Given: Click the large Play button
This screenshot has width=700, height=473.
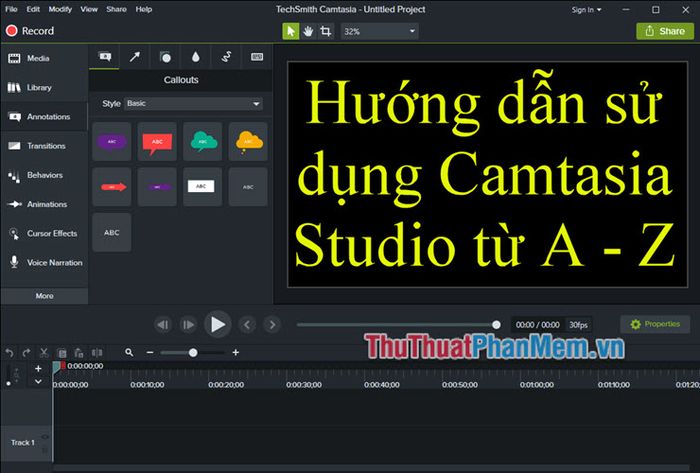Looking at the screenshot, I should [217, 324].
